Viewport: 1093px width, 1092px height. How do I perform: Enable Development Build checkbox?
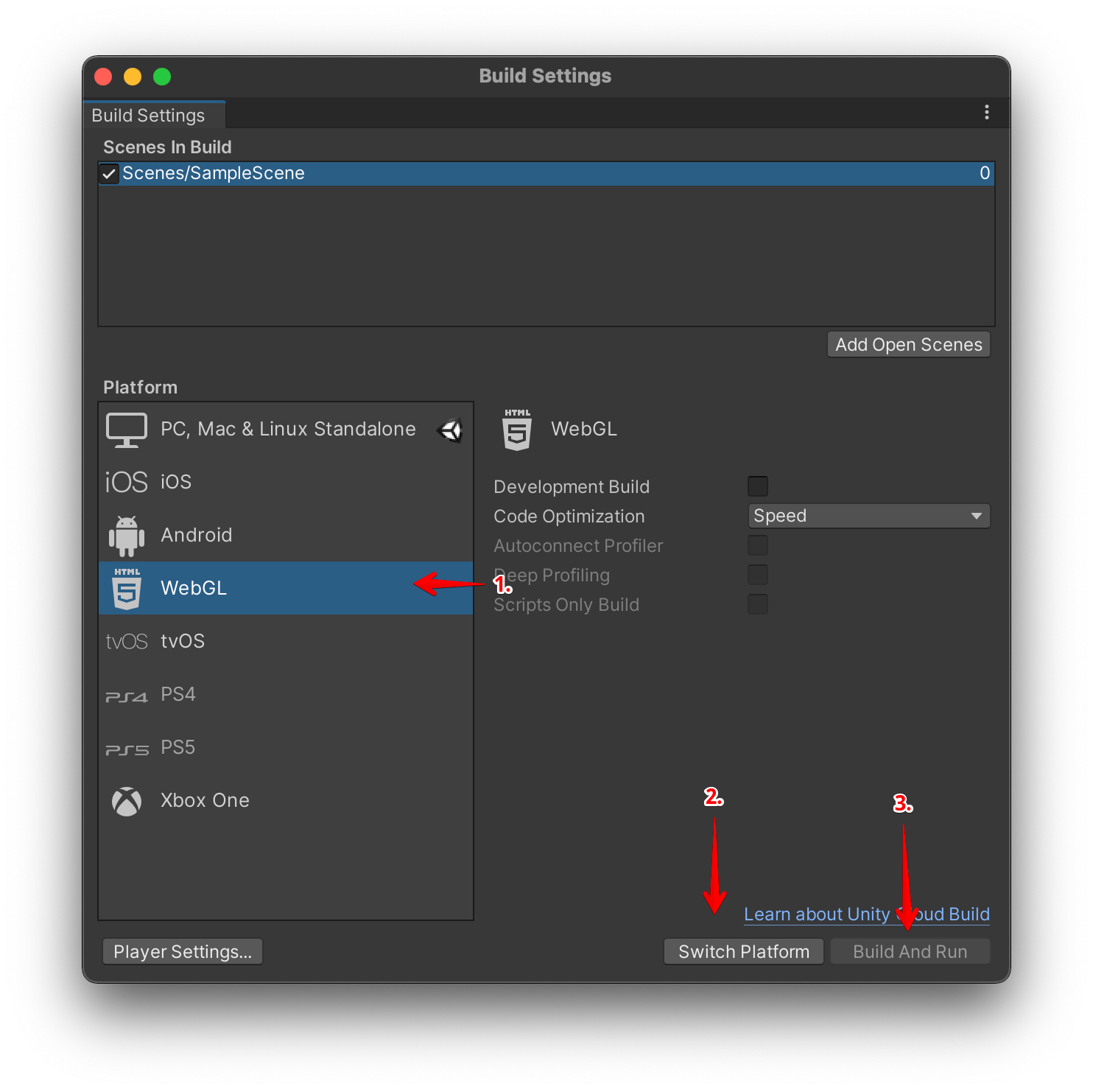(x=758, y=486)
